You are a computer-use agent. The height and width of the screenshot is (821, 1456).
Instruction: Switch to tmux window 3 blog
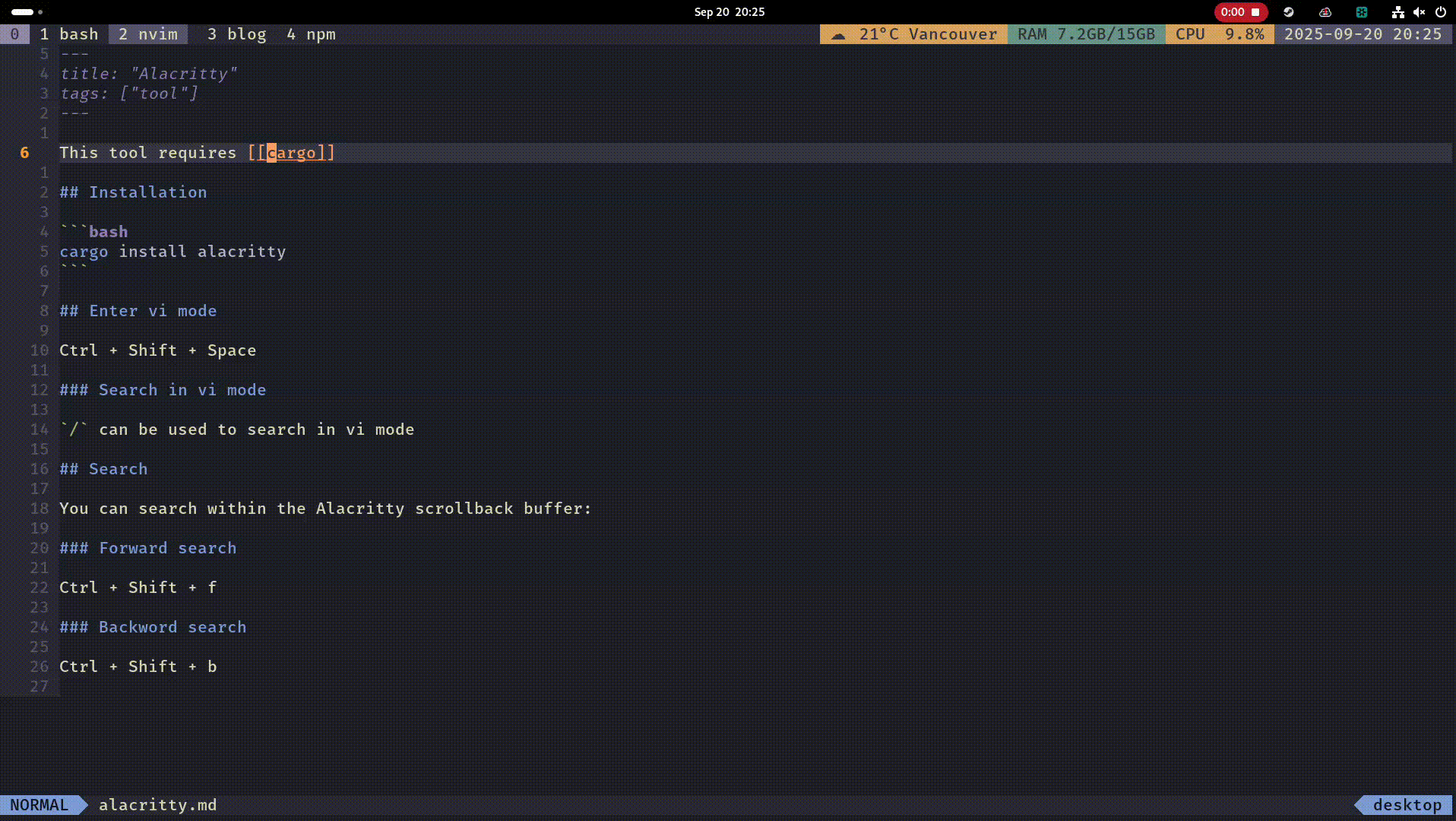tap(237, 34)
